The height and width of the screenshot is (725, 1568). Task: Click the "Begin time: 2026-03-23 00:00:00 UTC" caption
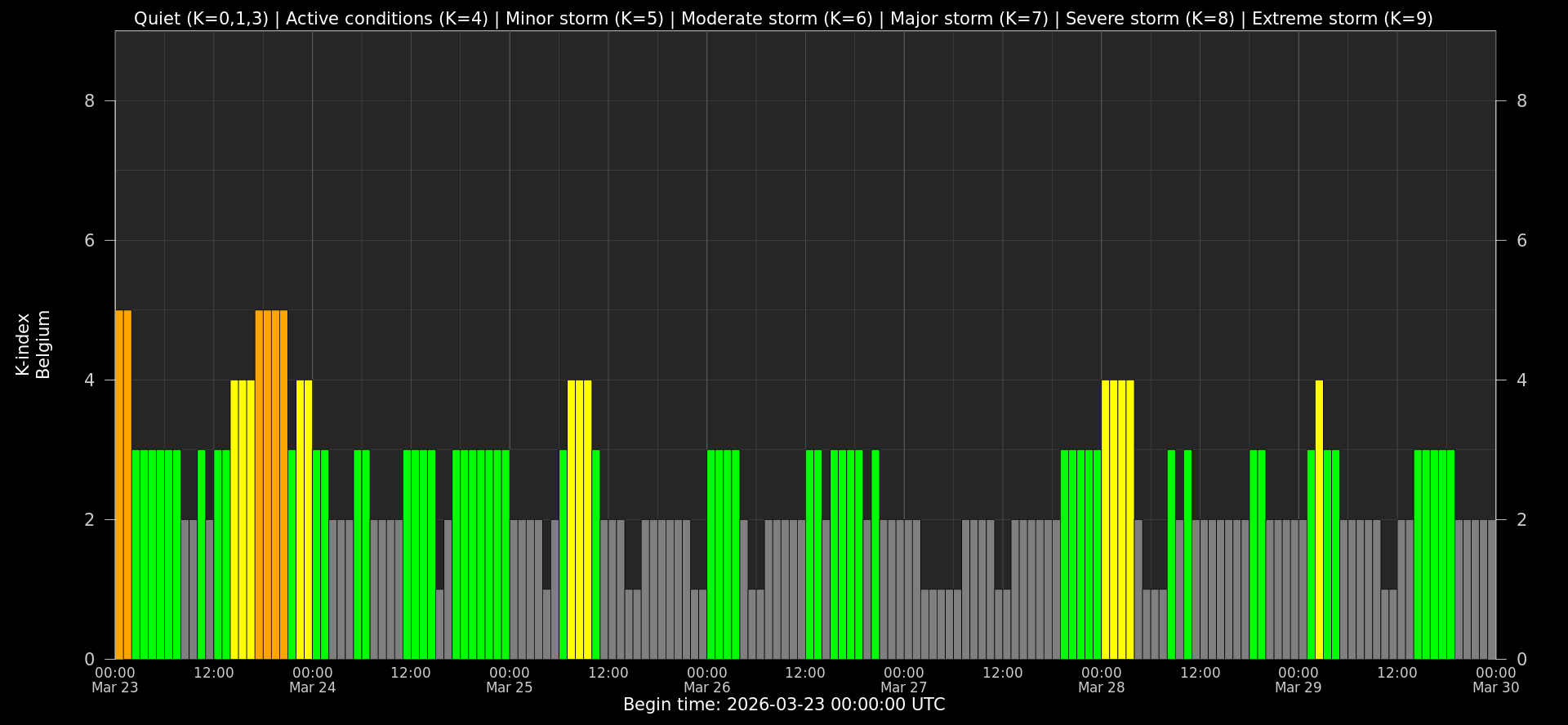tap(784, 705)
